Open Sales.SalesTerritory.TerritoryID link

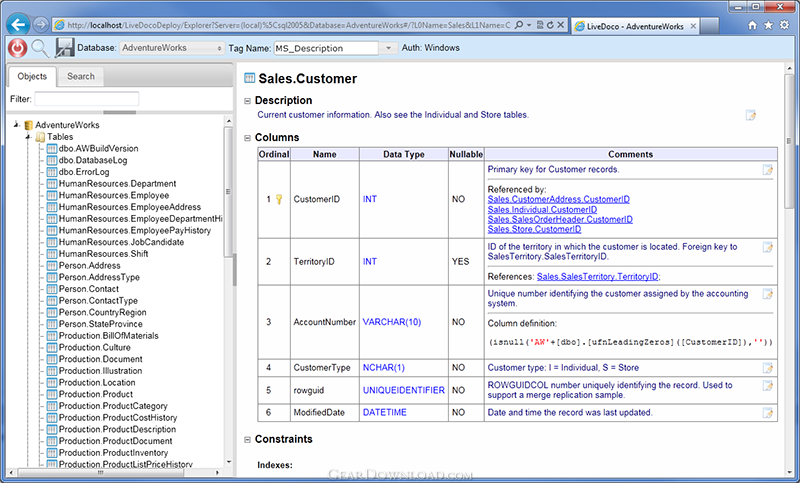(x=597, y=276)
